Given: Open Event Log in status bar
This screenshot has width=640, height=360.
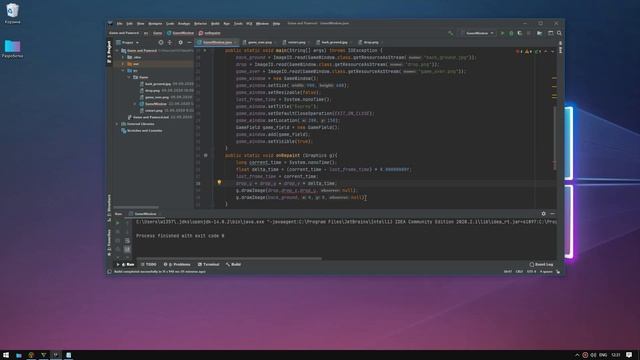Looking at the screenshot, I should point(541,264).
